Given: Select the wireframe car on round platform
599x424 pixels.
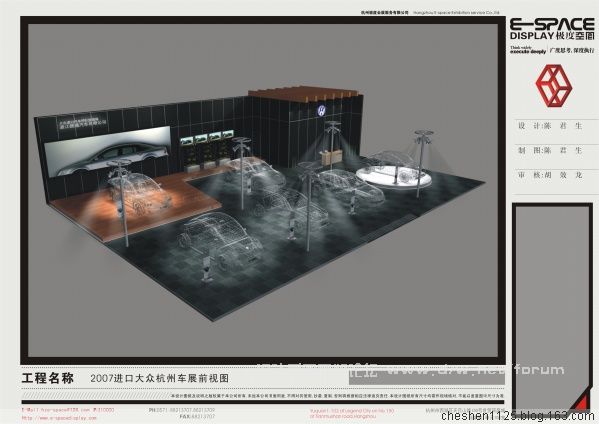Looking at the screenshot, I should click(392, 168).
